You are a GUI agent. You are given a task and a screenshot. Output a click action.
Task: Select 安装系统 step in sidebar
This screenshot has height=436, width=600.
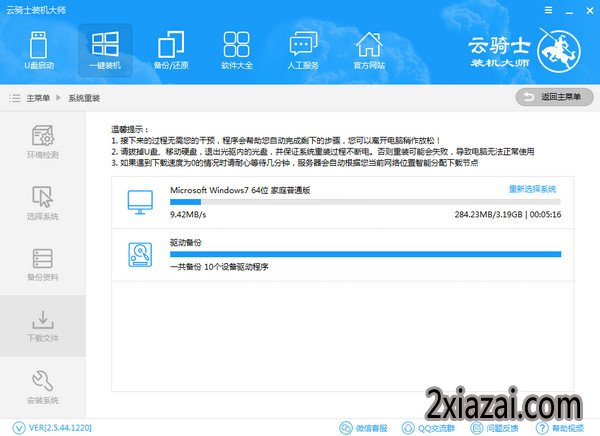(42, 387)
